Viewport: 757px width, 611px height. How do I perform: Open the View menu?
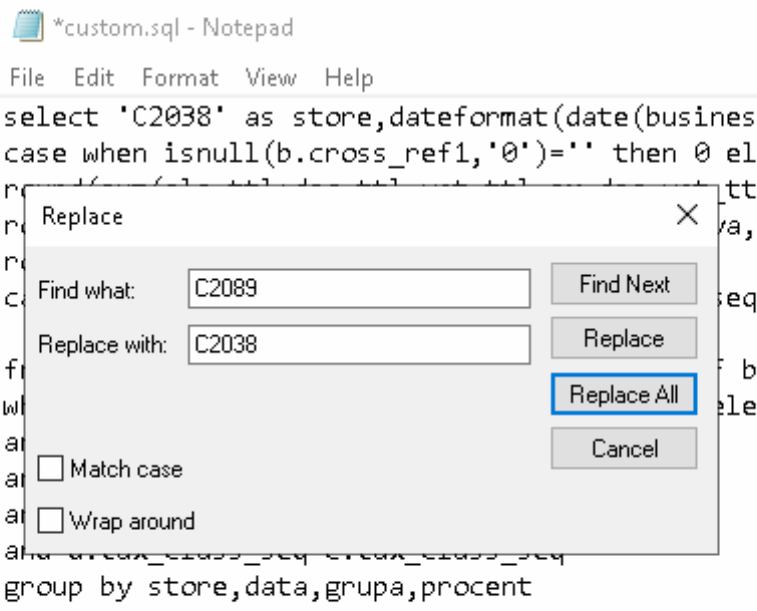pyautogui.click(x=271, y=77)
